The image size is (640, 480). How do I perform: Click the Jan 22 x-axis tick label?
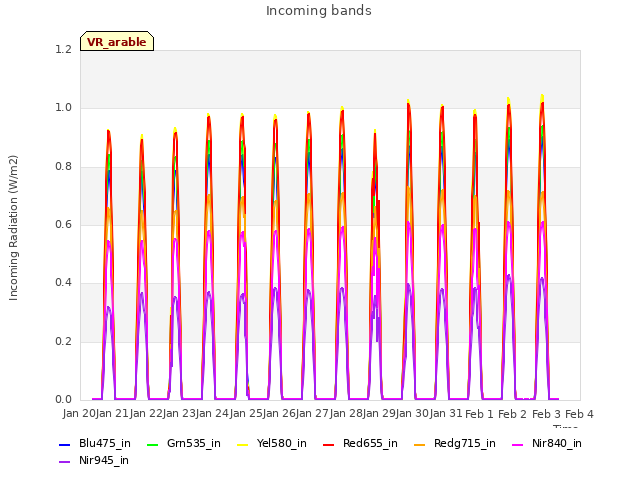tap(146, 413)
